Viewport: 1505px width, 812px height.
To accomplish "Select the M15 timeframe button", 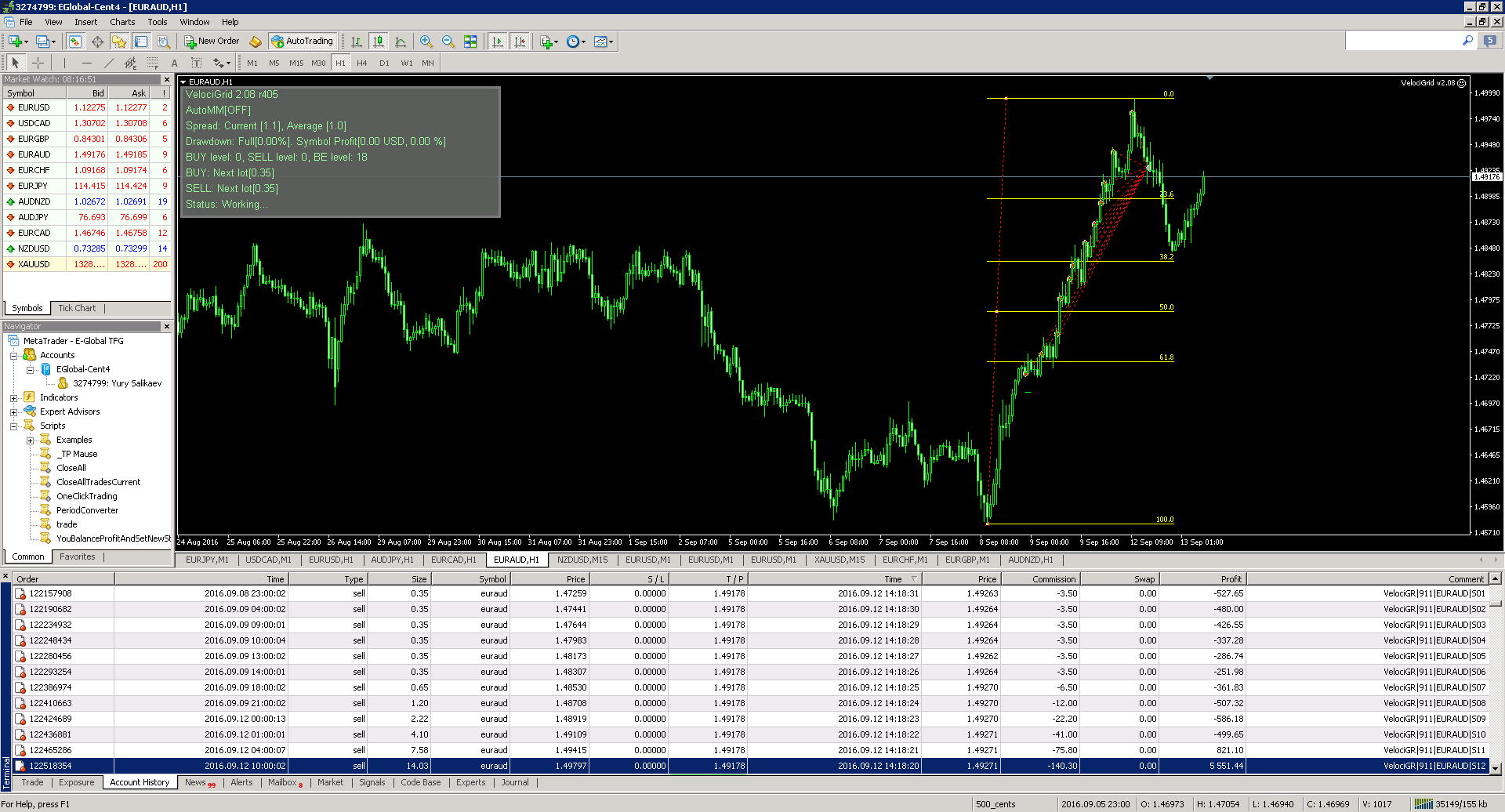I will tap(296, 63).
